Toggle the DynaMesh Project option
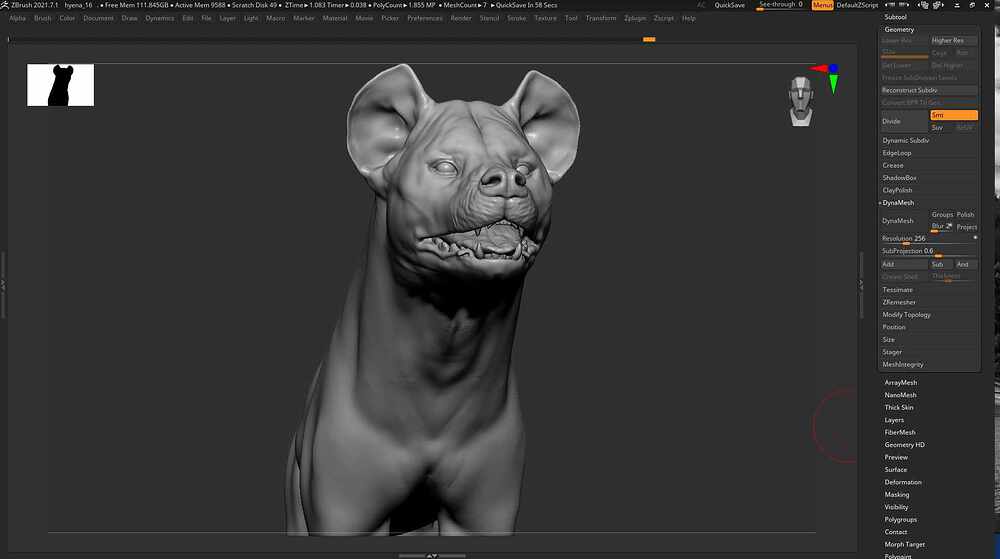 [x=967, y=227]
